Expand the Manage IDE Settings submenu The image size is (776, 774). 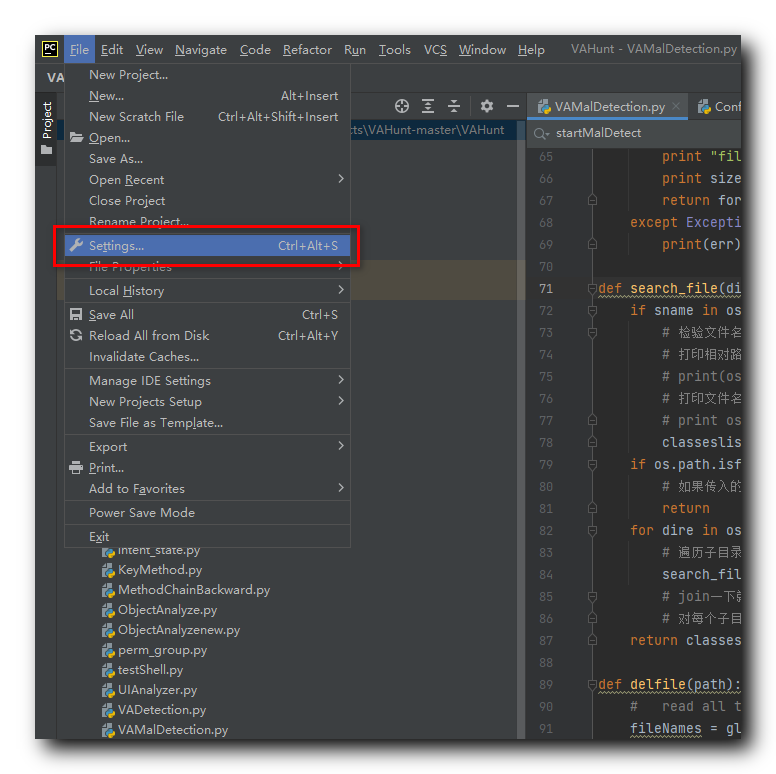(x=207, y=381)
